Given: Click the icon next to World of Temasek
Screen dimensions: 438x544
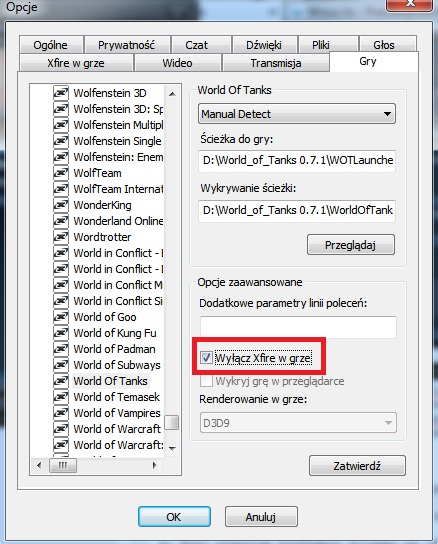Looking at the screenshot, I should [61, 397].
